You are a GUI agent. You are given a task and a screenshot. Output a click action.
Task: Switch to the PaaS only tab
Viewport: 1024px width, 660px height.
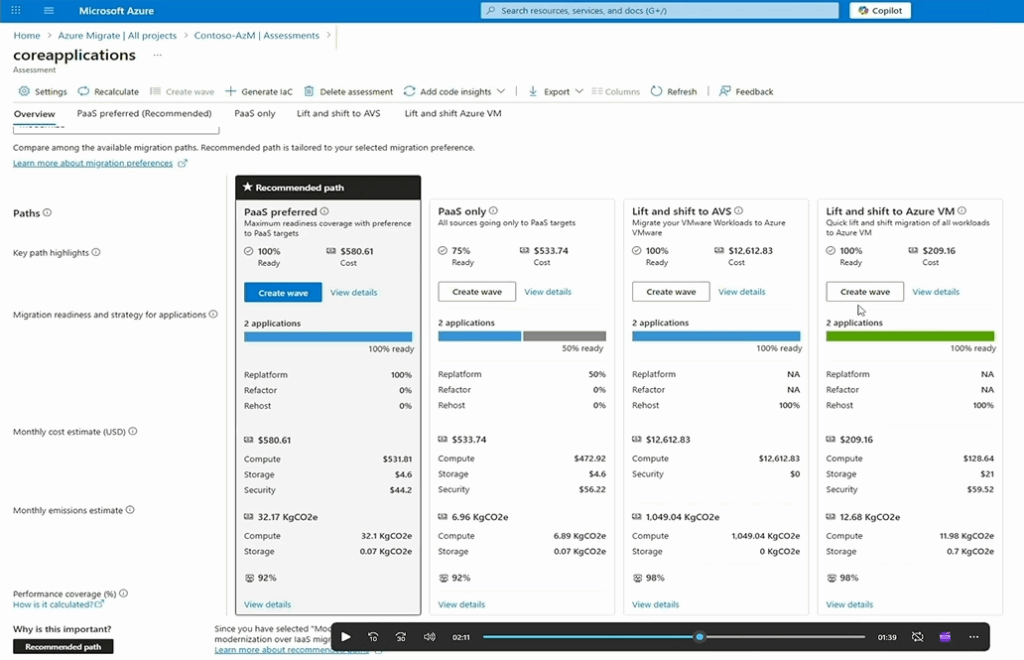coord(254,114)
